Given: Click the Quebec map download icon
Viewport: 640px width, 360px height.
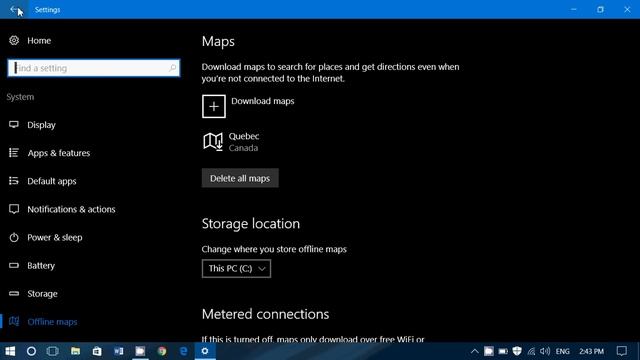Looking at the screenshot, I should [x=213, y=142].
